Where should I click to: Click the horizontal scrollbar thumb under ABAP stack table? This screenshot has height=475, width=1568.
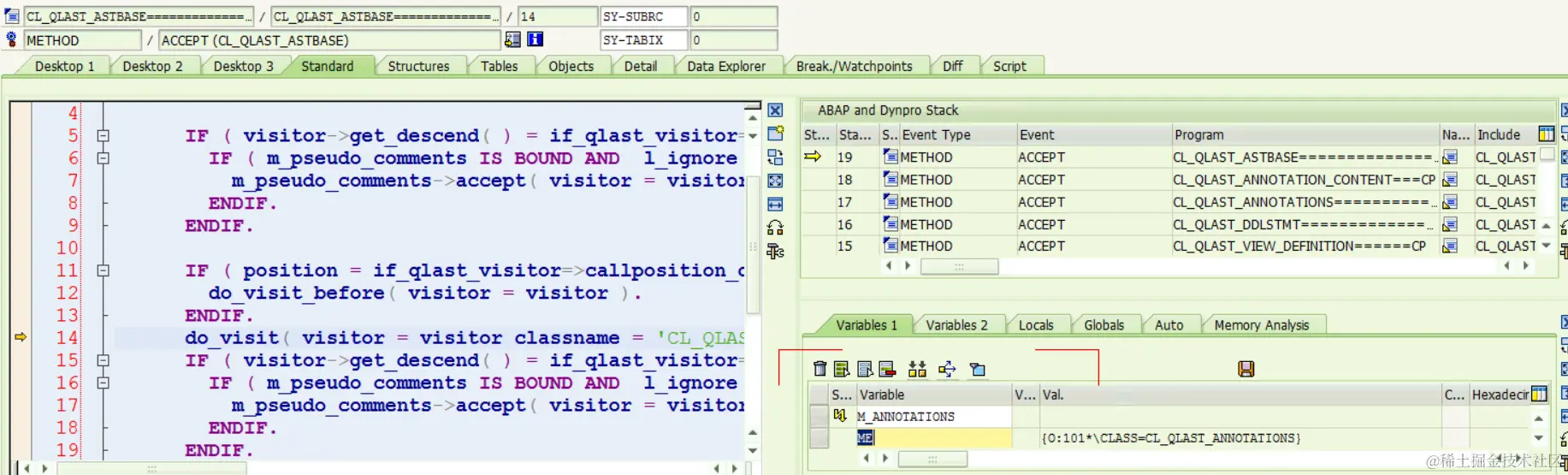[x=959, y=266]
